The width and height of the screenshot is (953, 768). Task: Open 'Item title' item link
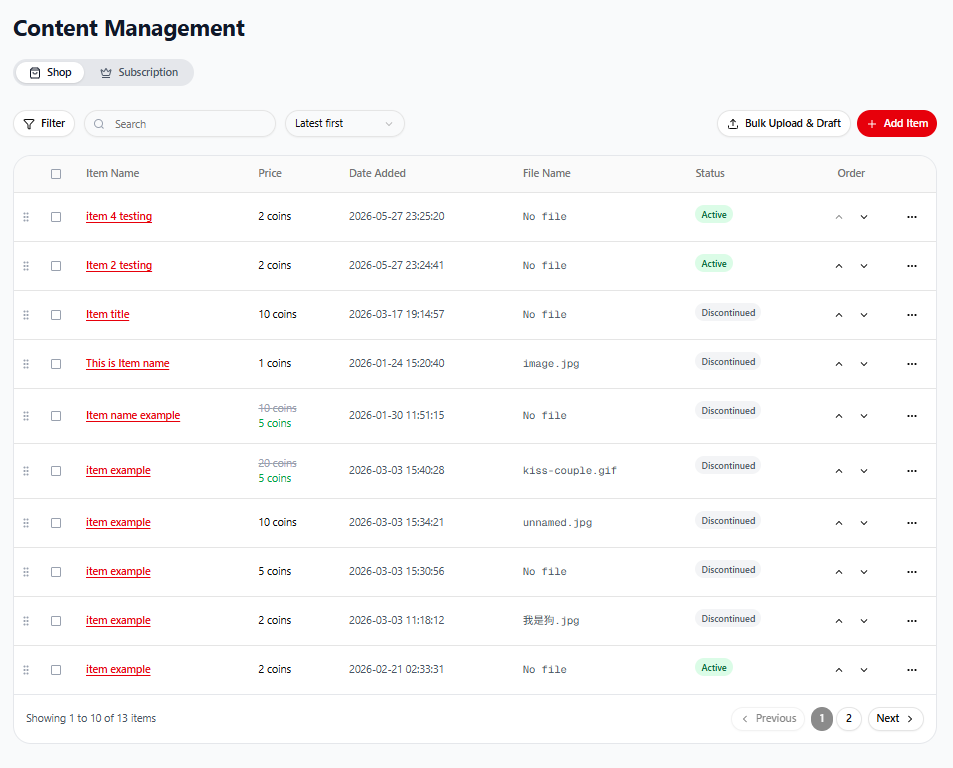pos(108,314)
